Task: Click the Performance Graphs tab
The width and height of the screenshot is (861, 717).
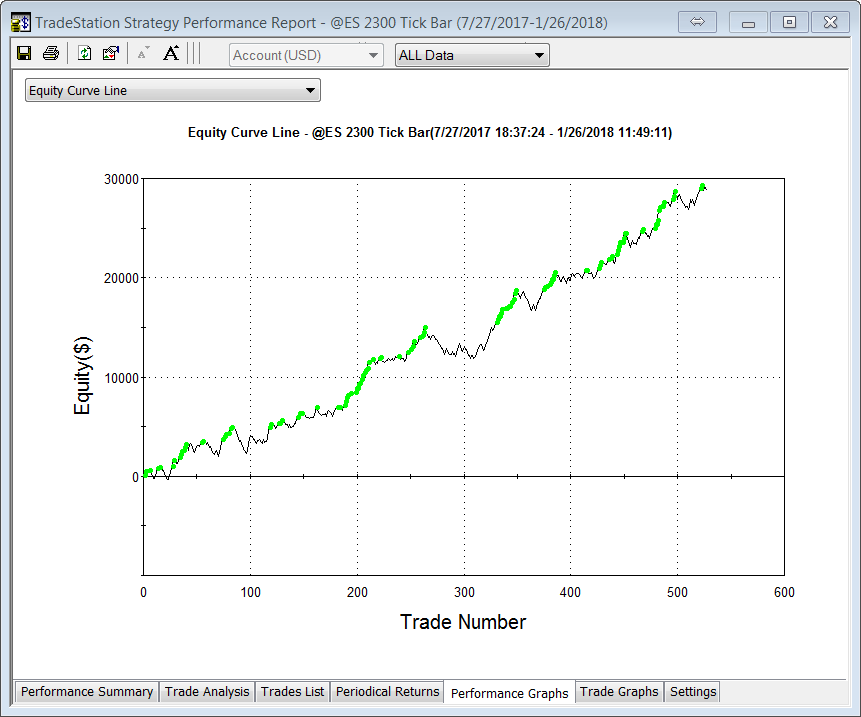Action: coord(509,693)
